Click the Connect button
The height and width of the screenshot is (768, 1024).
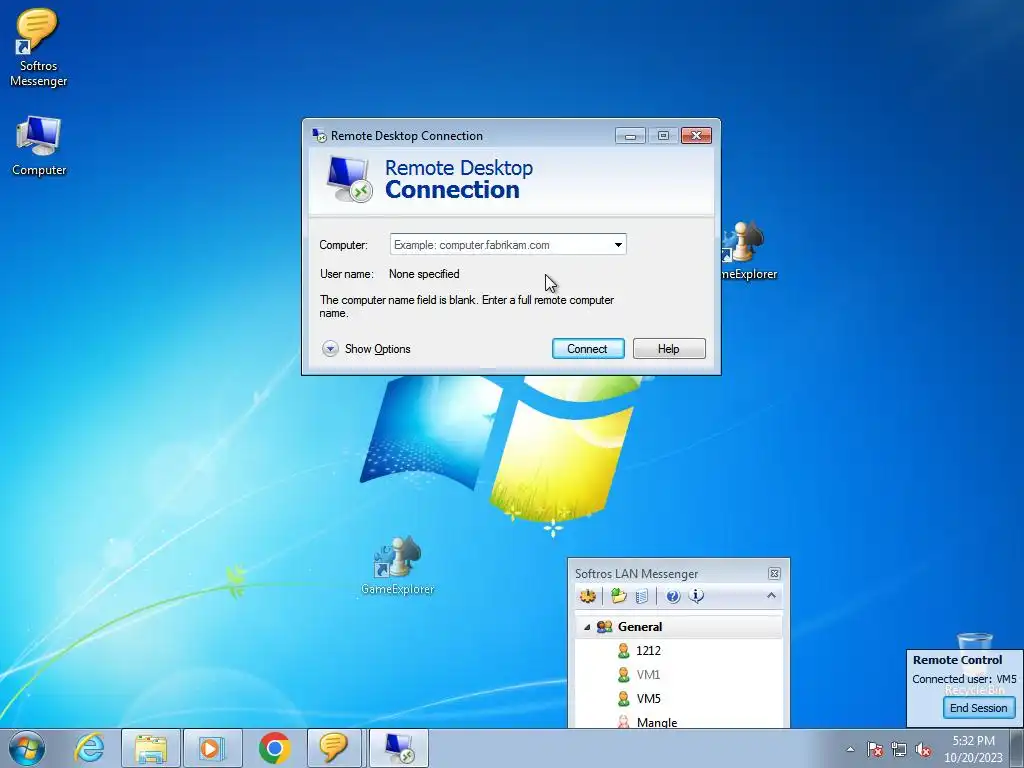pyautogui.click(x=588, y=349)
